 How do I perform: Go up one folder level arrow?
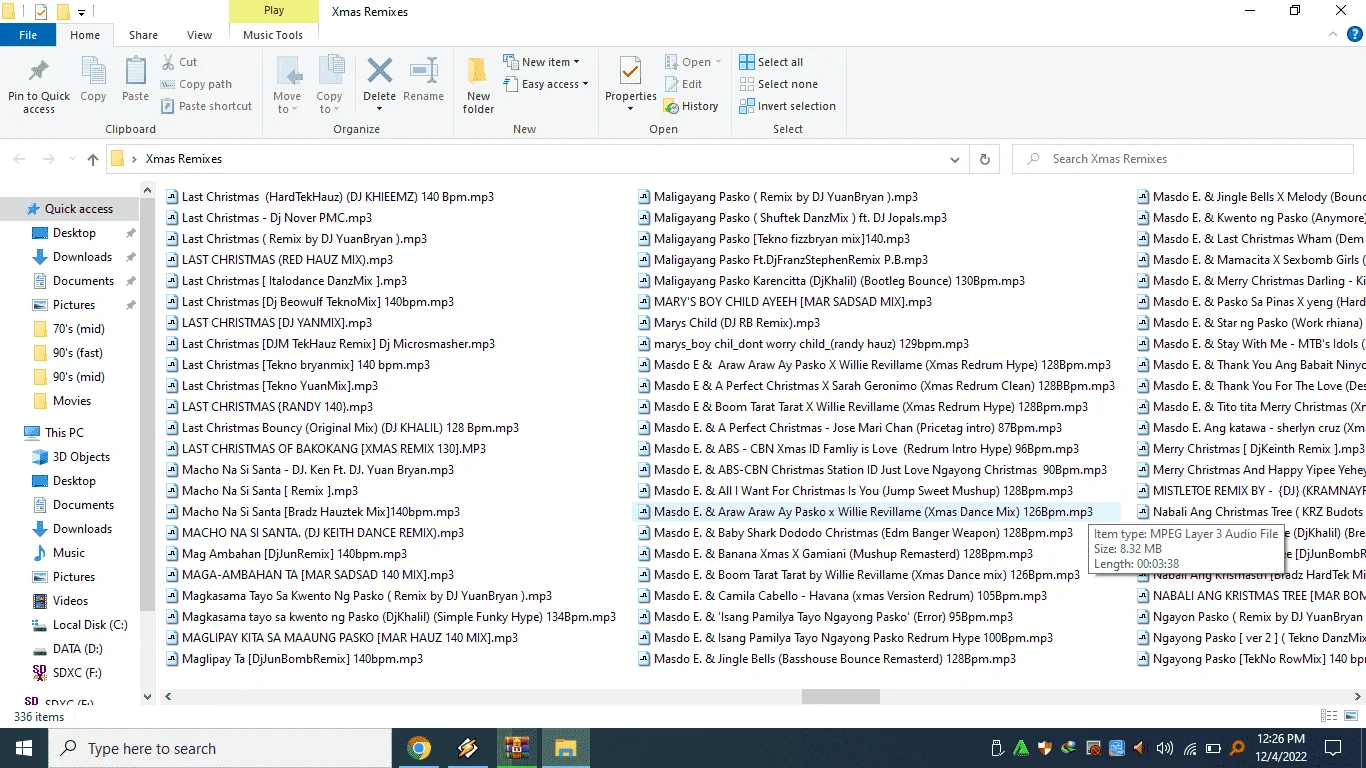tap(93, 159)
